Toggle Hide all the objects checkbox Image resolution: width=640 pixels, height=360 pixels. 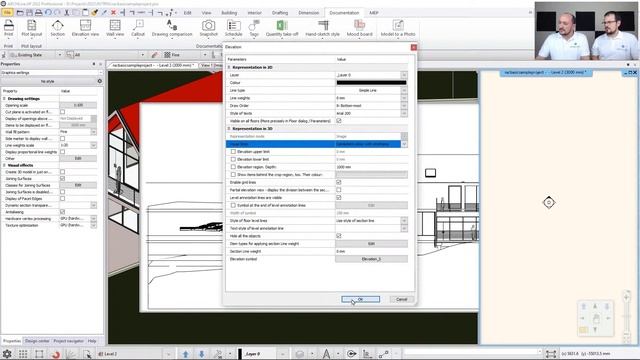[338, 236]
